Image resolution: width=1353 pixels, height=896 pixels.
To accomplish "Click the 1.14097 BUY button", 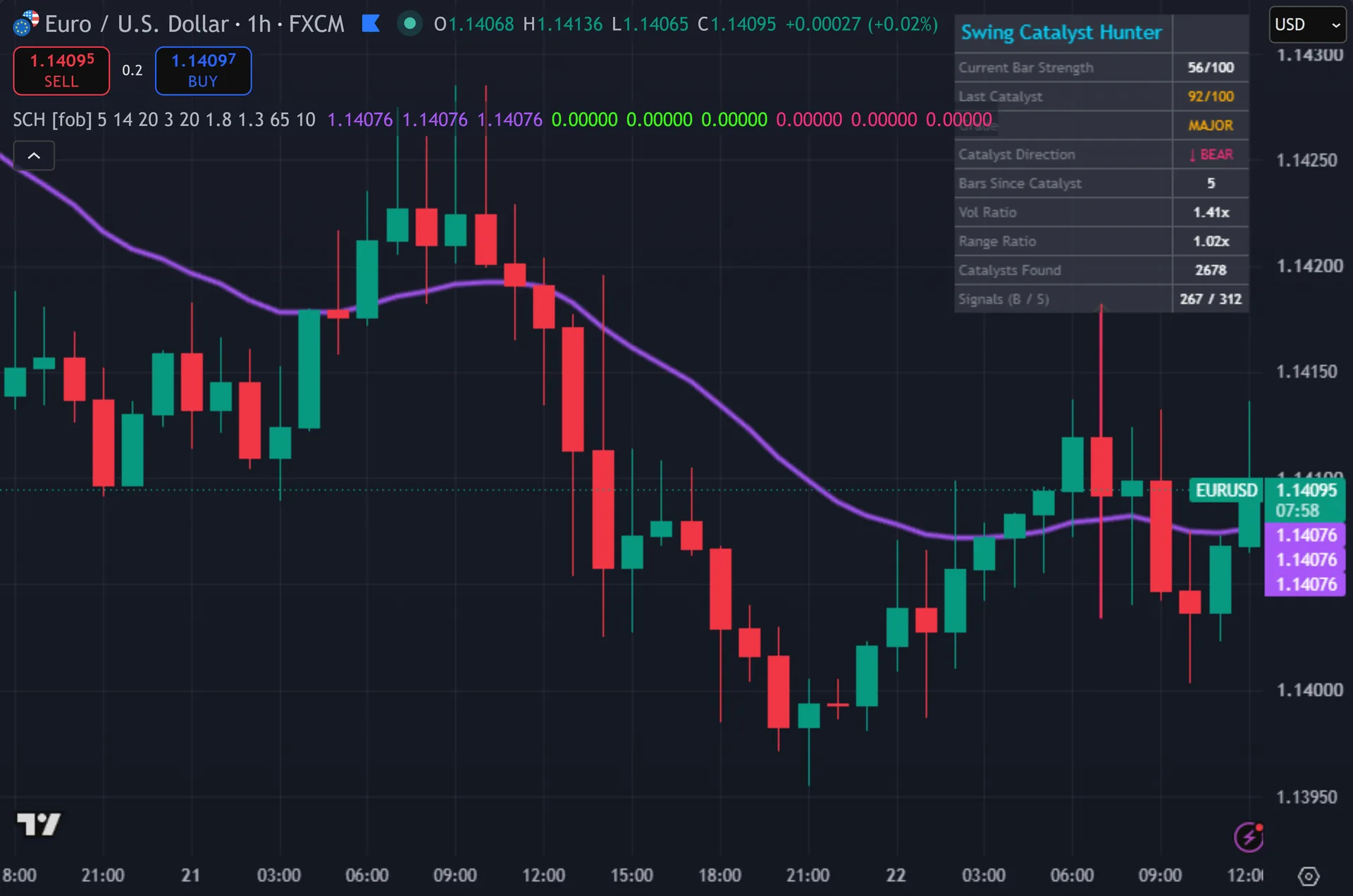I will (203, 70).
